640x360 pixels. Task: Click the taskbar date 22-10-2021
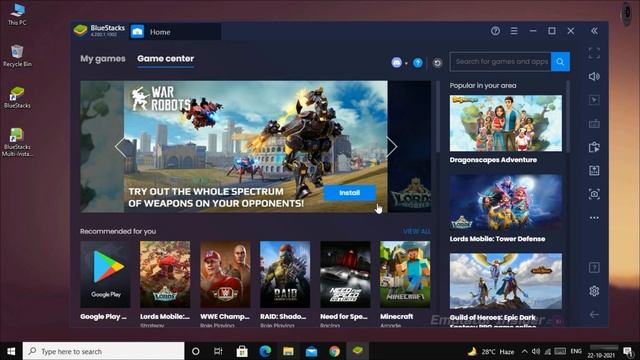[x=601, y=355]
